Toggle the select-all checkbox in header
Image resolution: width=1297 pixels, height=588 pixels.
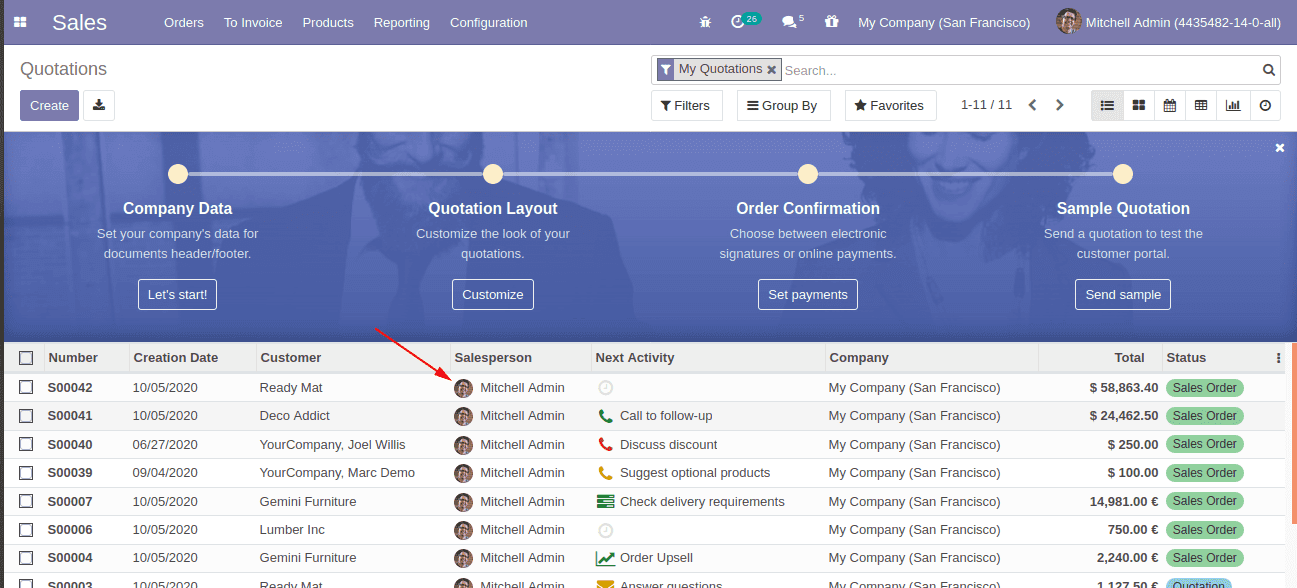pos(26,358)
